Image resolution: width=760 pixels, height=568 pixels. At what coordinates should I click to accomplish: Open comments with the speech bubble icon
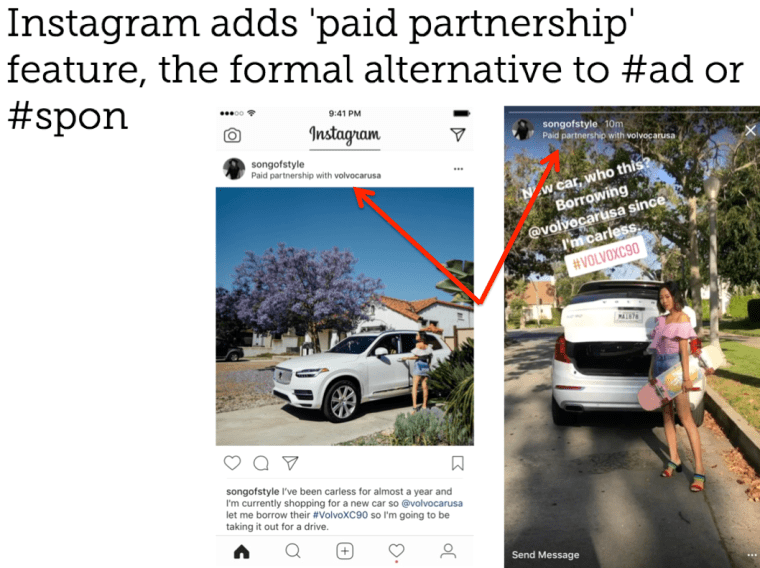pyautogui.click(x=261, y=463)
